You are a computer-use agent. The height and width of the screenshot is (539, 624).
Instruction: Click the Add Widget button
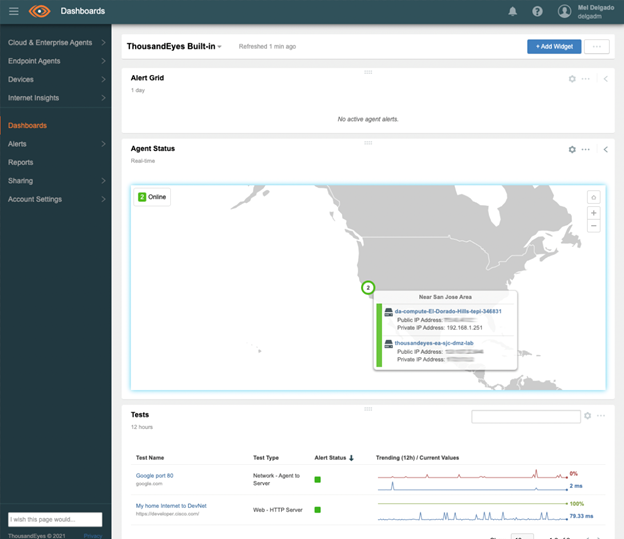point(553,47)
